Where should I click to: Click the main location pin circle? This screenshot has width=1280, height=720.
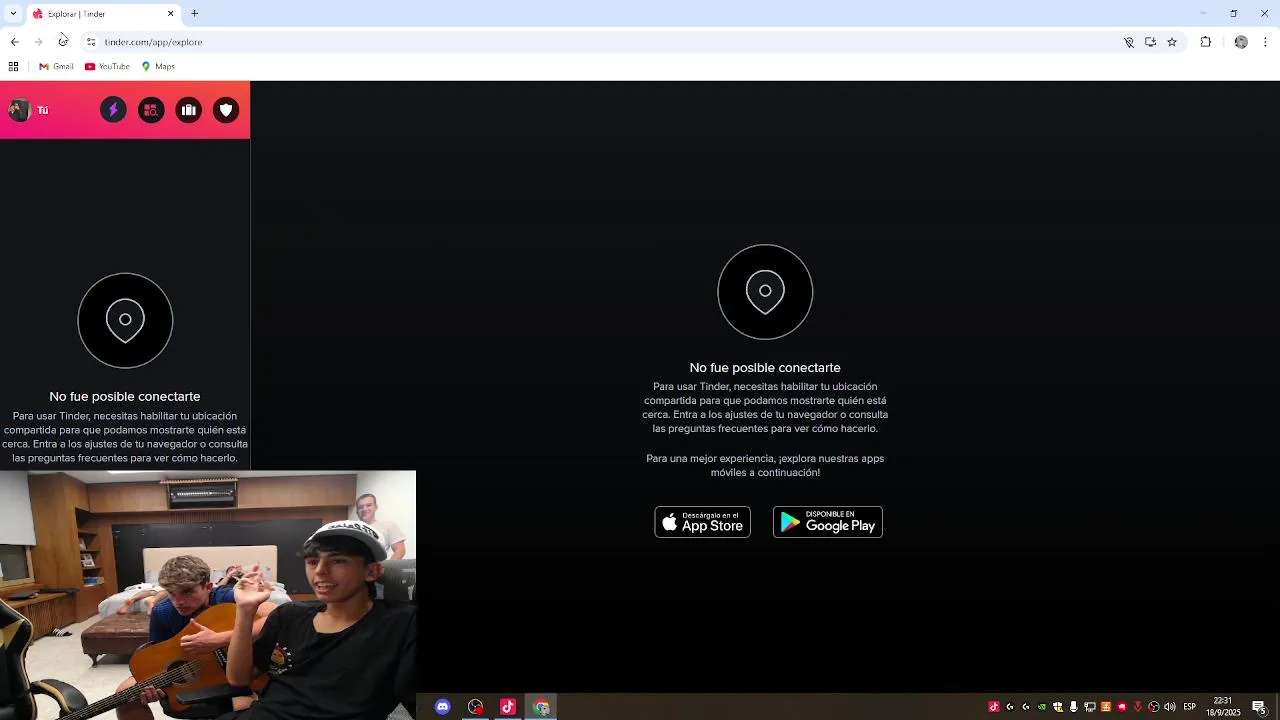pyautogui.click(x=765, y=292)
